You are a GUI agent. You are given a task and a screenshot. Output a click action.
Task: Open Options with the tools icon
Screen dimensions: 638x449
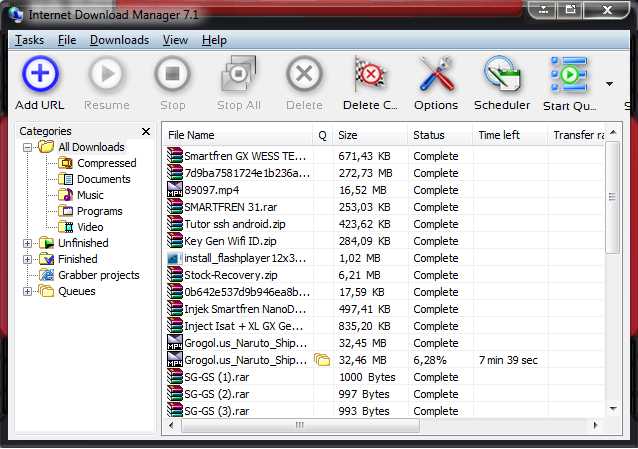437,74
